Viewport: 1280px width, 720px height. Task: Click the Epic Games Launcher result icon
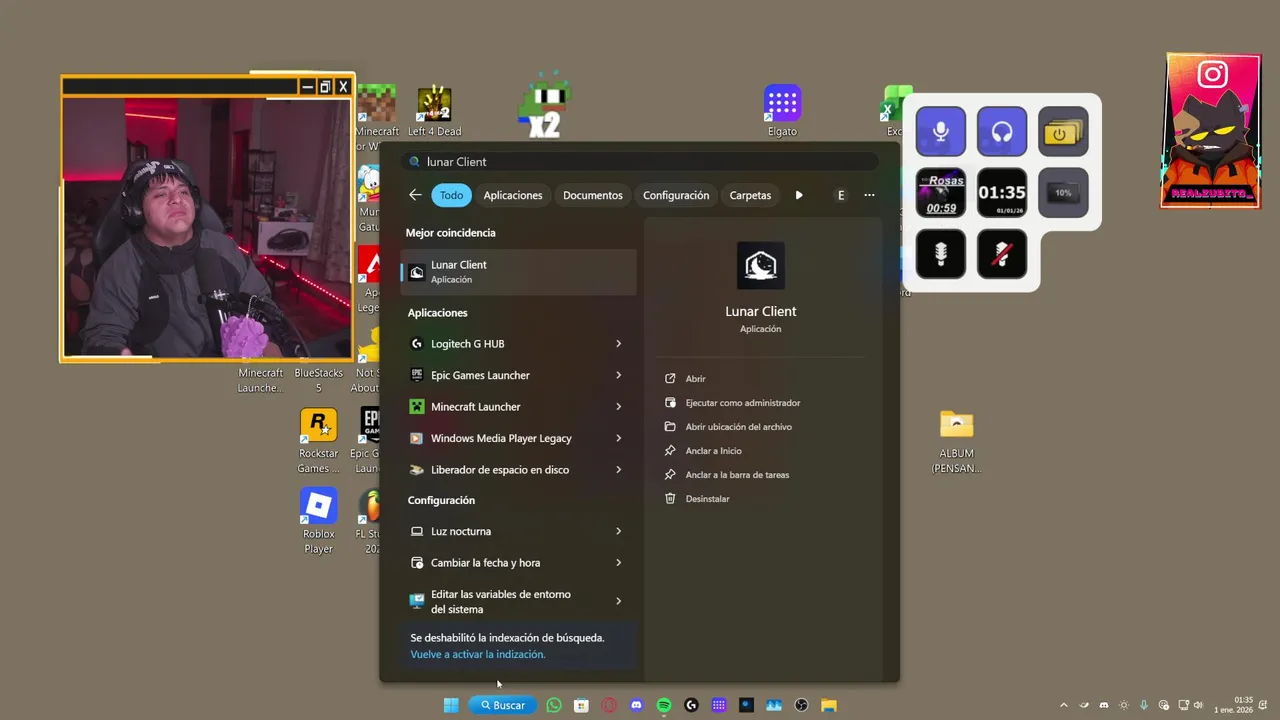click(x=417, y=375)
